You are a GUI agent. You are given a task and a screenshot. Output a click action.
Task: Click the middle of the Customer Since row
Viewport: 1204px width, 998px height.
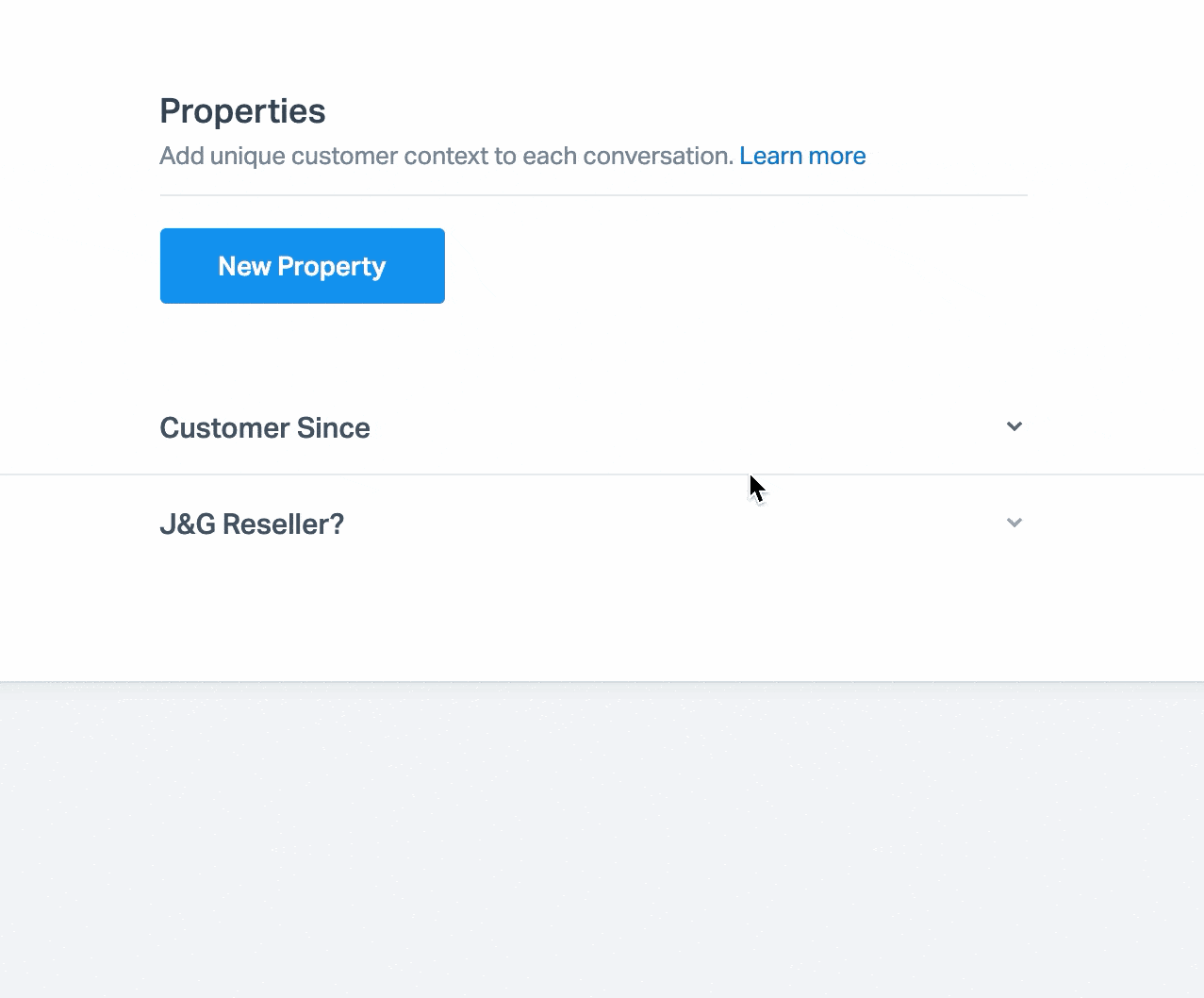[x=593, y=427]
